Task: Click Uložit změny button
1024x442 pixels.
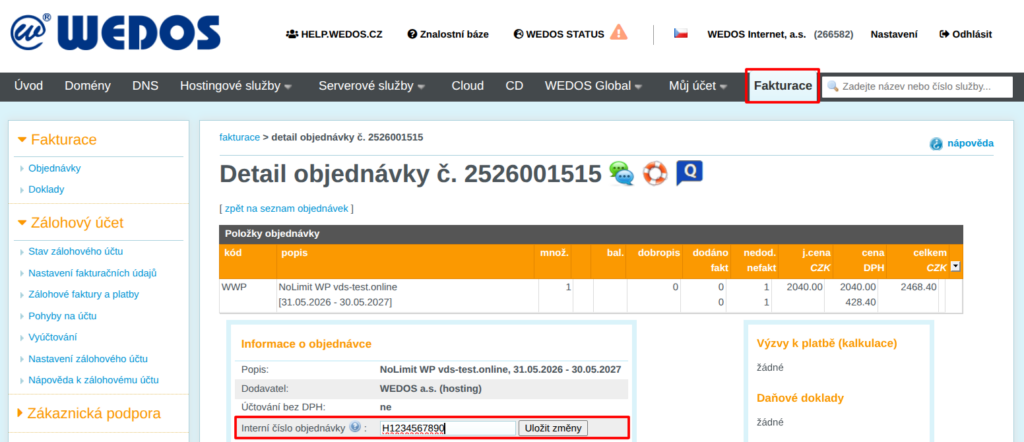Action: tap(553, 428)
